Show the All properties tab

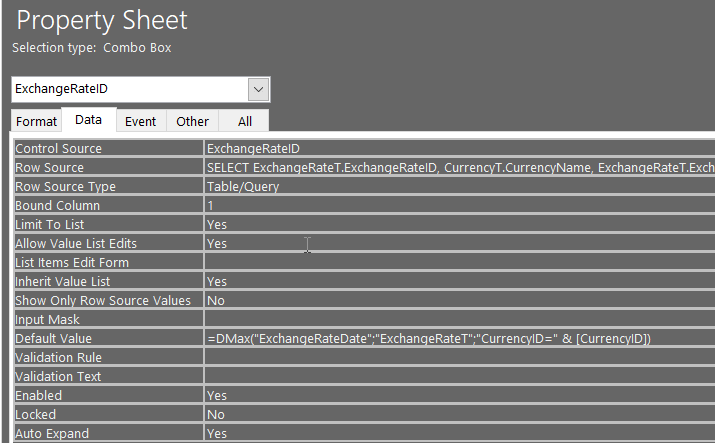244,121
